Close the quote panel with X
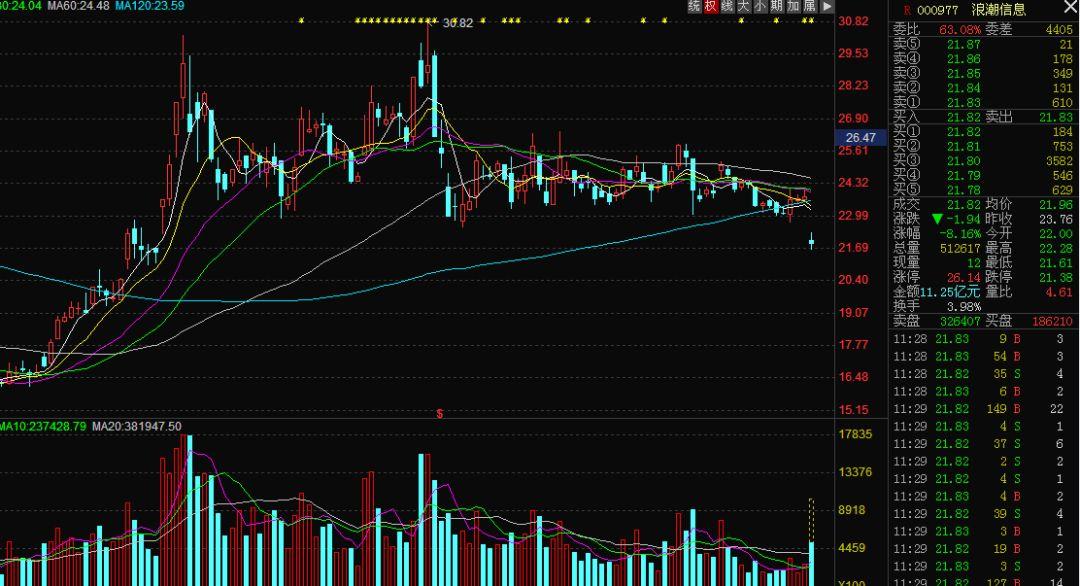Viewport: 1080px width, 586px height. point(1071,6)
